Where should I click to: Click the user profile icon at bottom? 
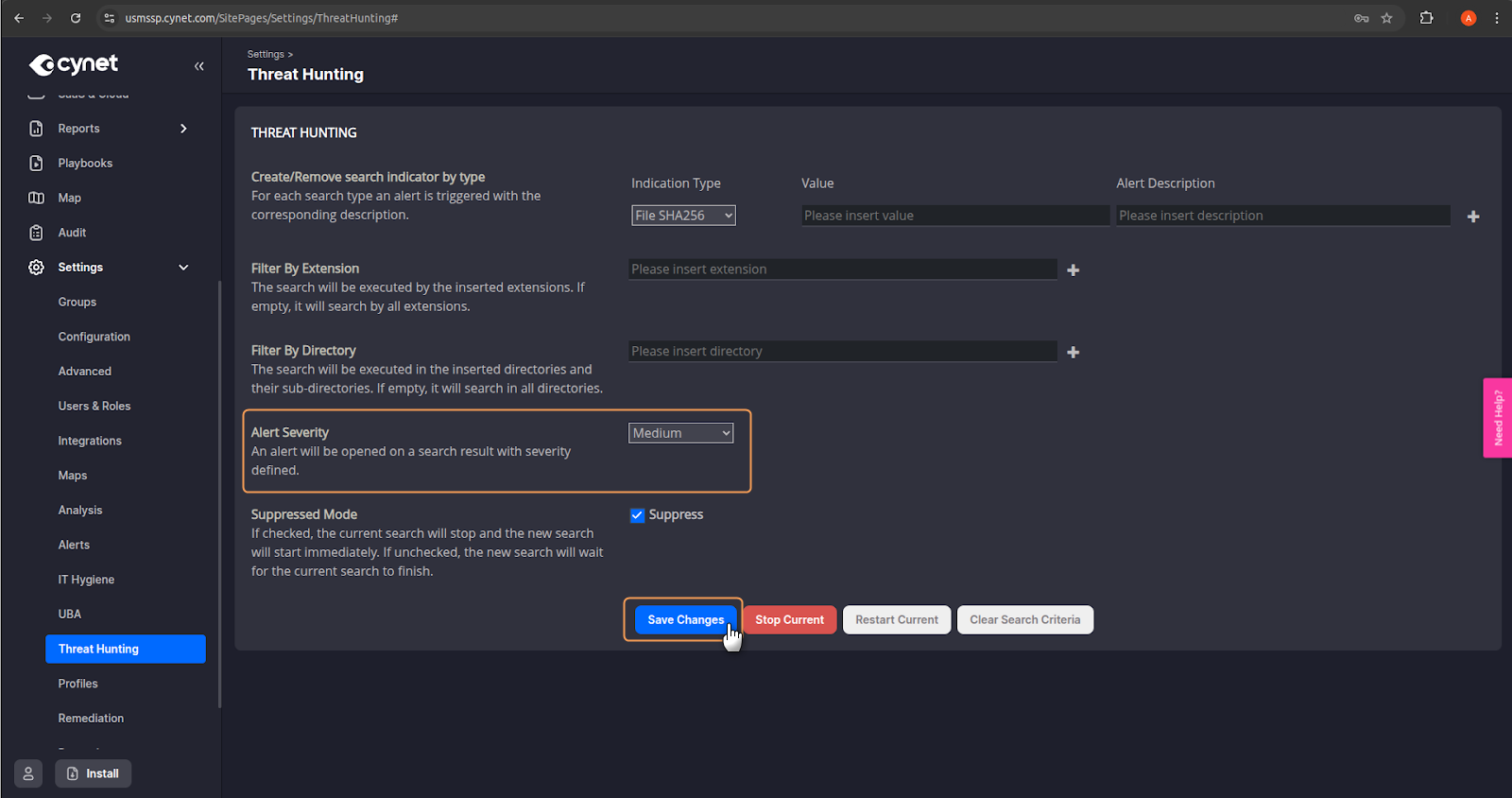[x=28, y=773]
